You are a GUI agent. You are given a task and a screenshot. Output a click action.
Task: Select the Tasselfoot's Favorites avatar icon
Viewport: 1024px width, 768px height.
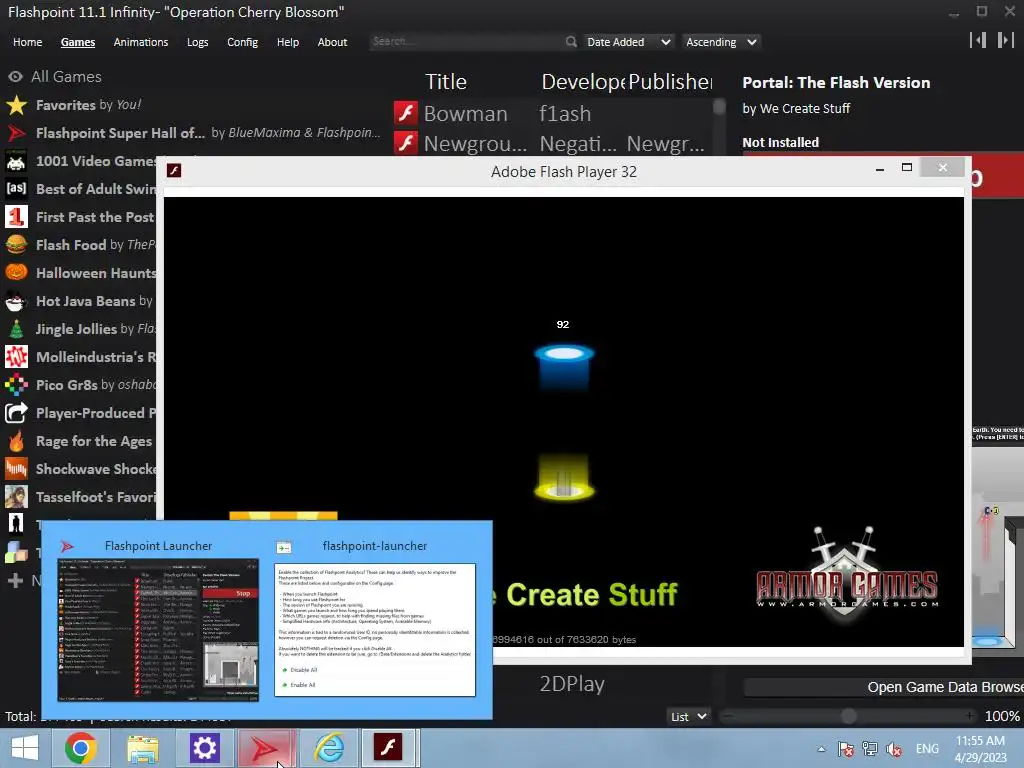[16, 497]
